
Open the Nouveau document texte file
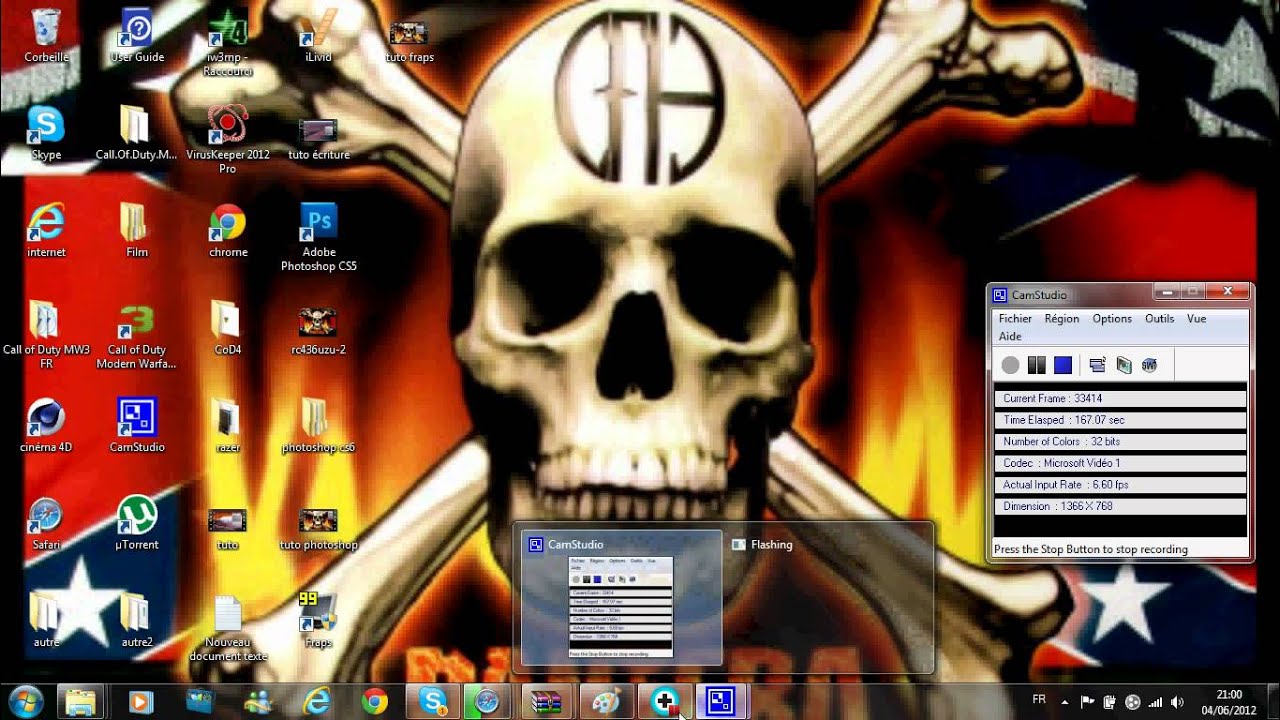pos(228,628)
